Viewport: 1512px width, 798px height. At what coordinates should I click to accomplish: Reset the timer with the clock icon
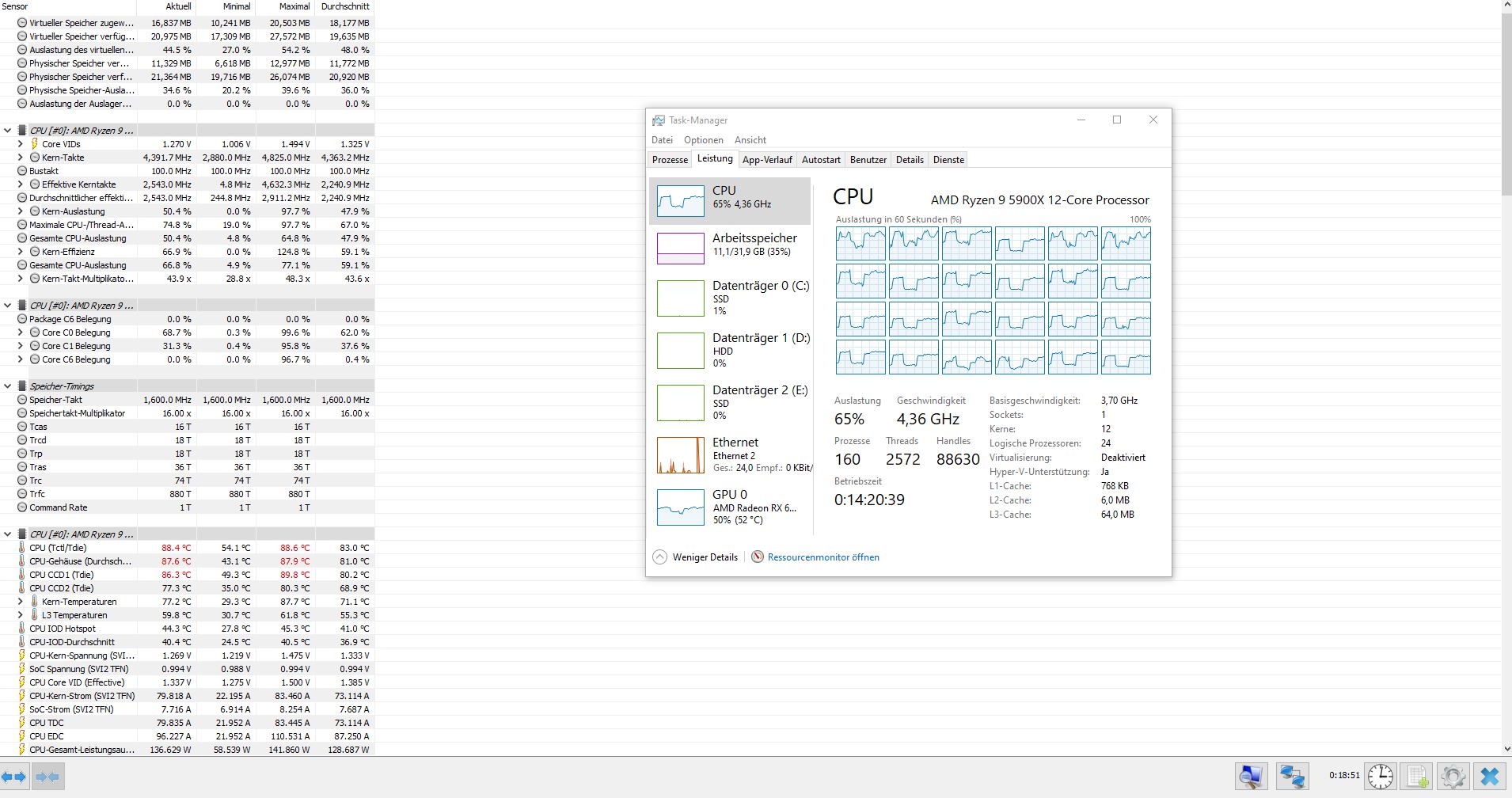[1381, 777]
